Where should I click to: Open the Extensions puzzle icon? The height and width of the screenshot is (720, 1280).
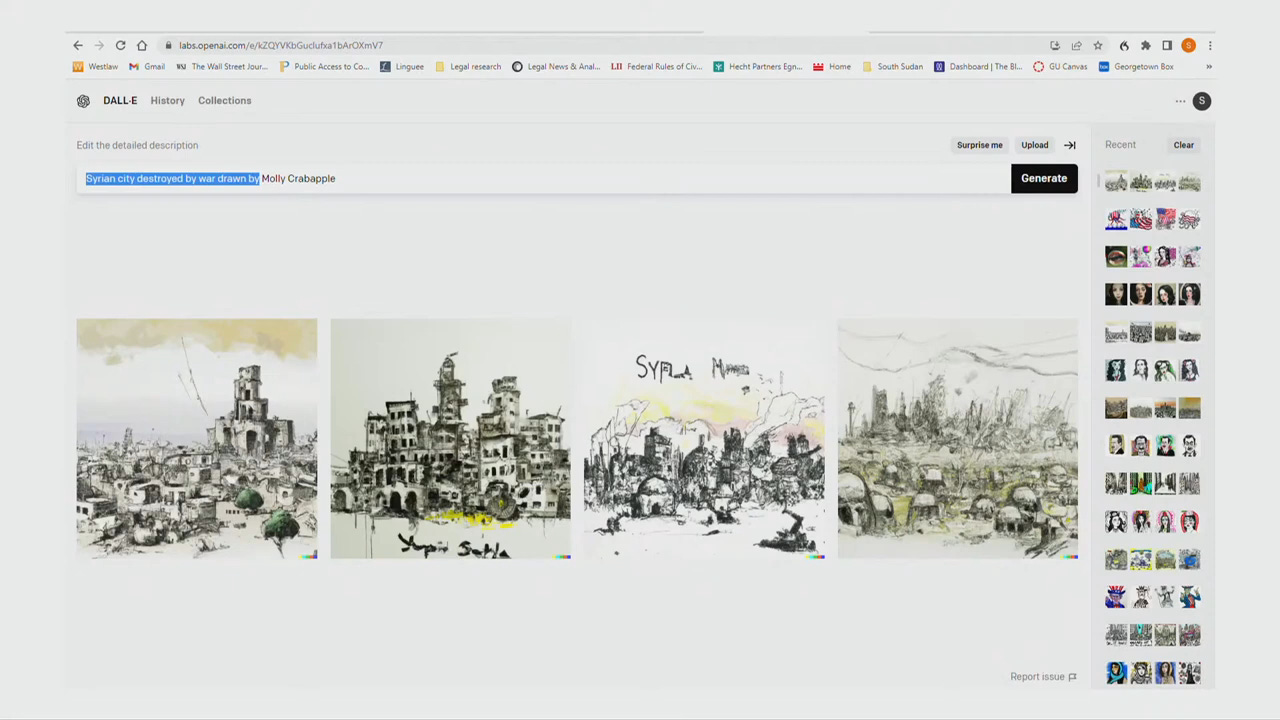click(1145, 45)
